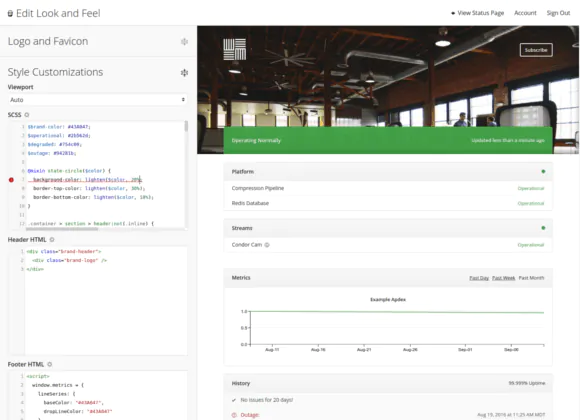Click Sign Out

click(x=558, y=13)
